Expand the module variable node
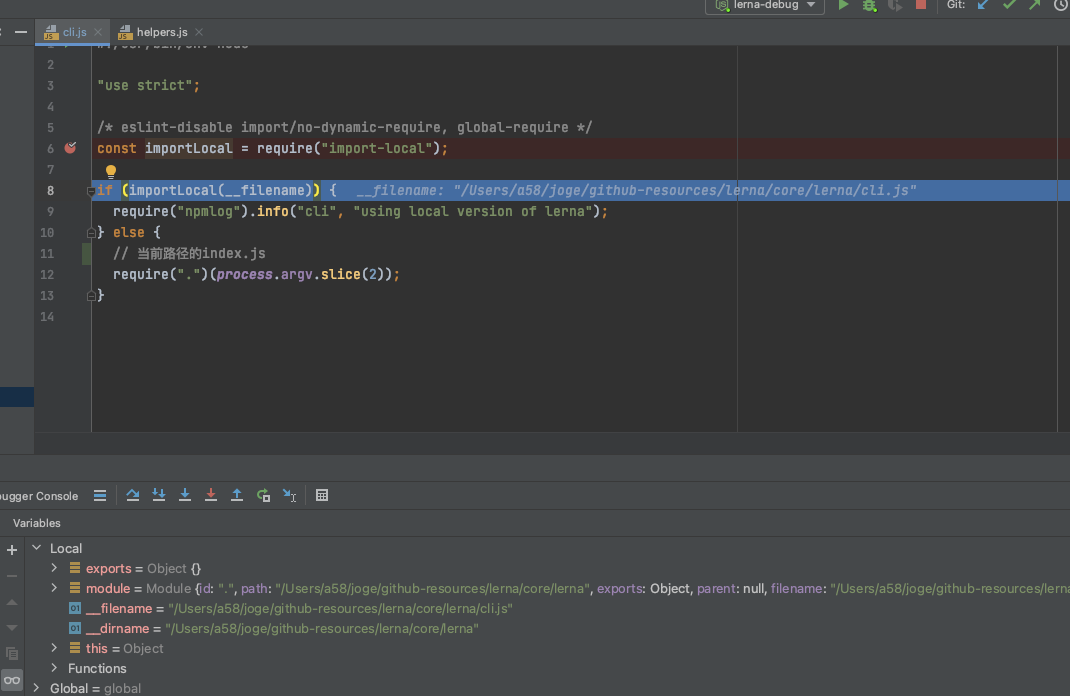1070x696 pixels. coord(55,588)
